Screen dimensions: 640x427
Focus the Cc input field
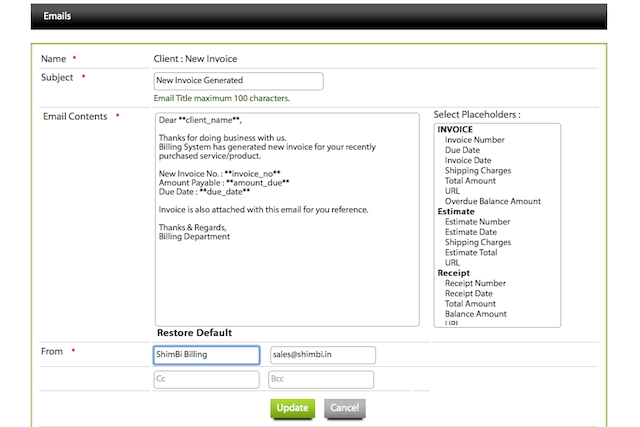click(206, 380)
